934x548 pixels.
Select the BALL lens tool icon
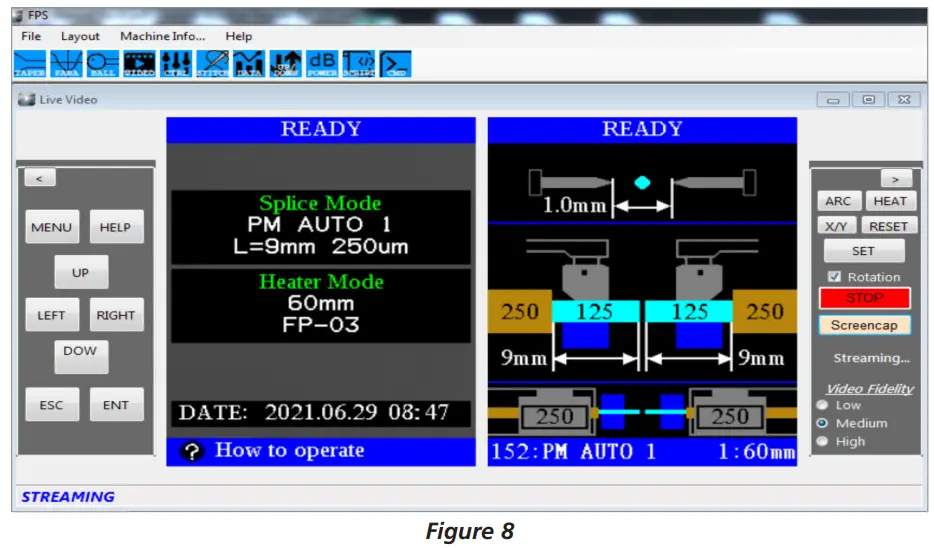102,64
